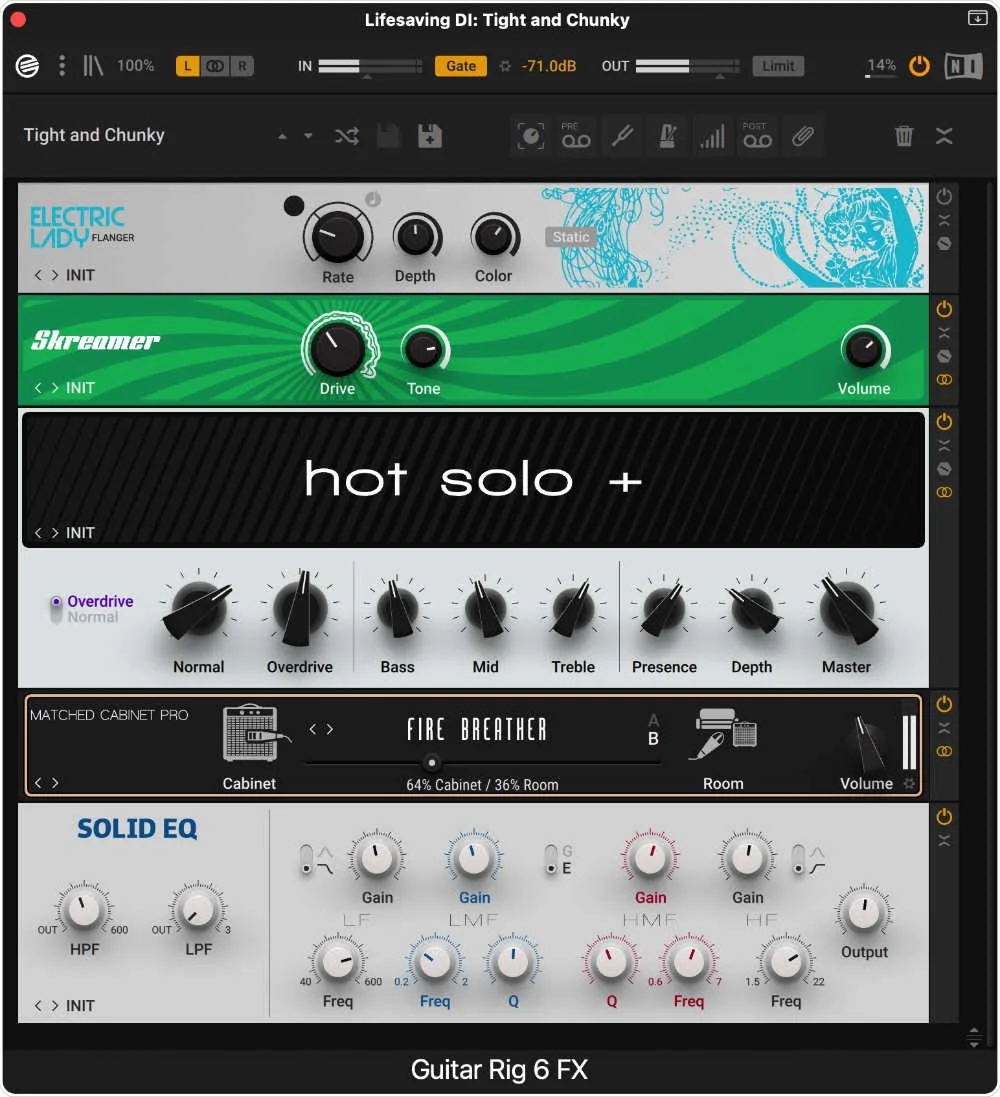Select cabinet variant B
The width and height of the screenshot is (1000, 1097).
point(653,739)
